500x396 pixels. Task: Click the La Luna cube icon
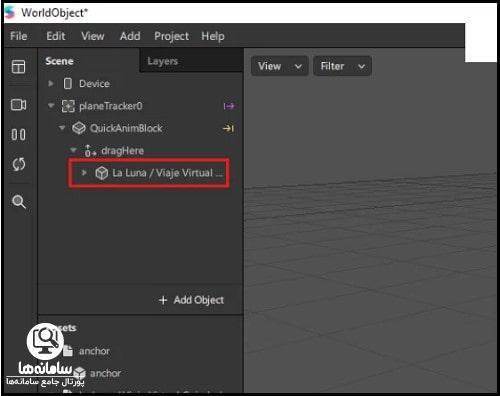pos(102,173)
